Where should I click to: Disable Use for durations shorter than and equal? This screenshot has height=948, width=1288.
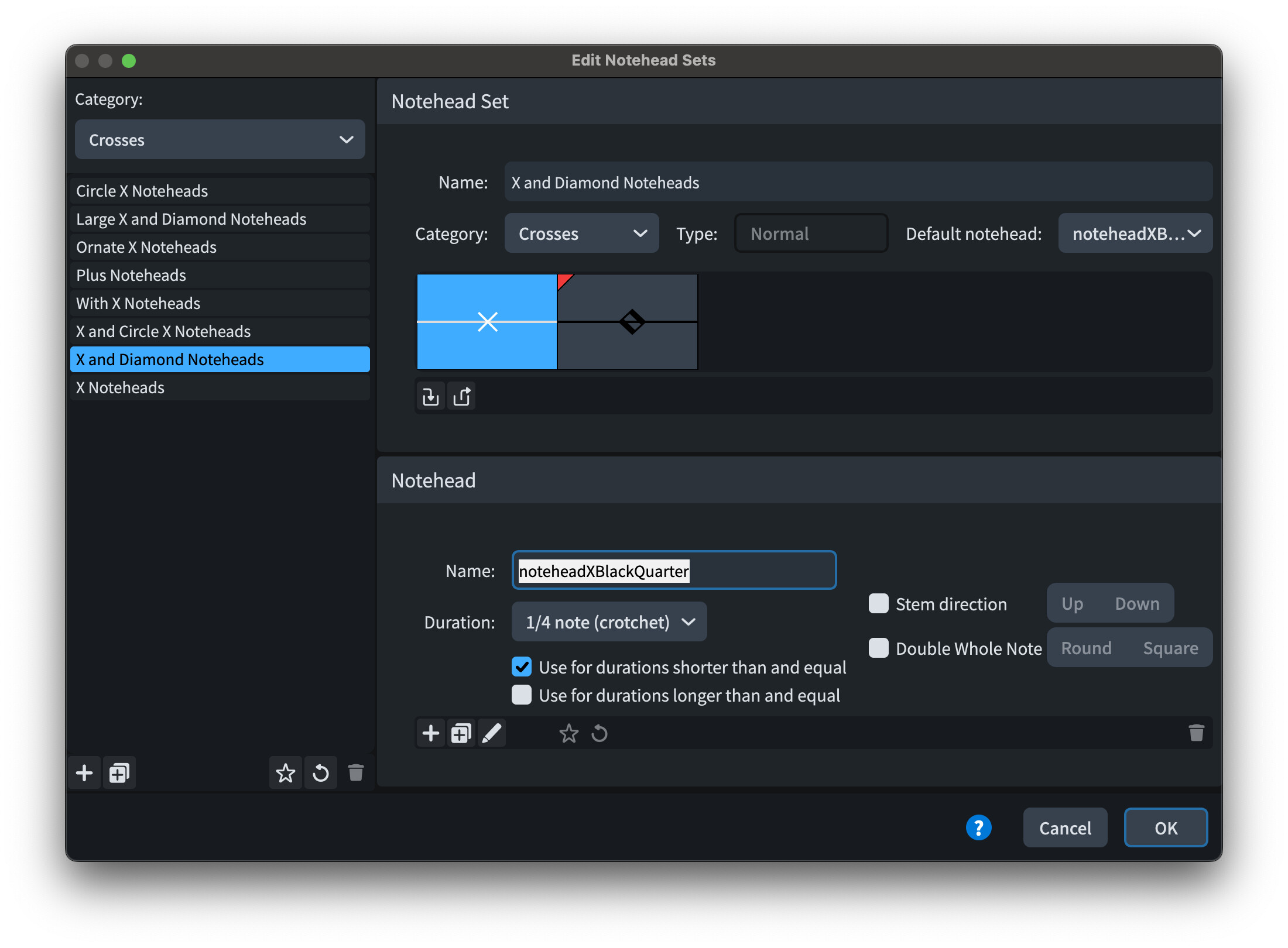pyautogui.click(x=522, y=667)
